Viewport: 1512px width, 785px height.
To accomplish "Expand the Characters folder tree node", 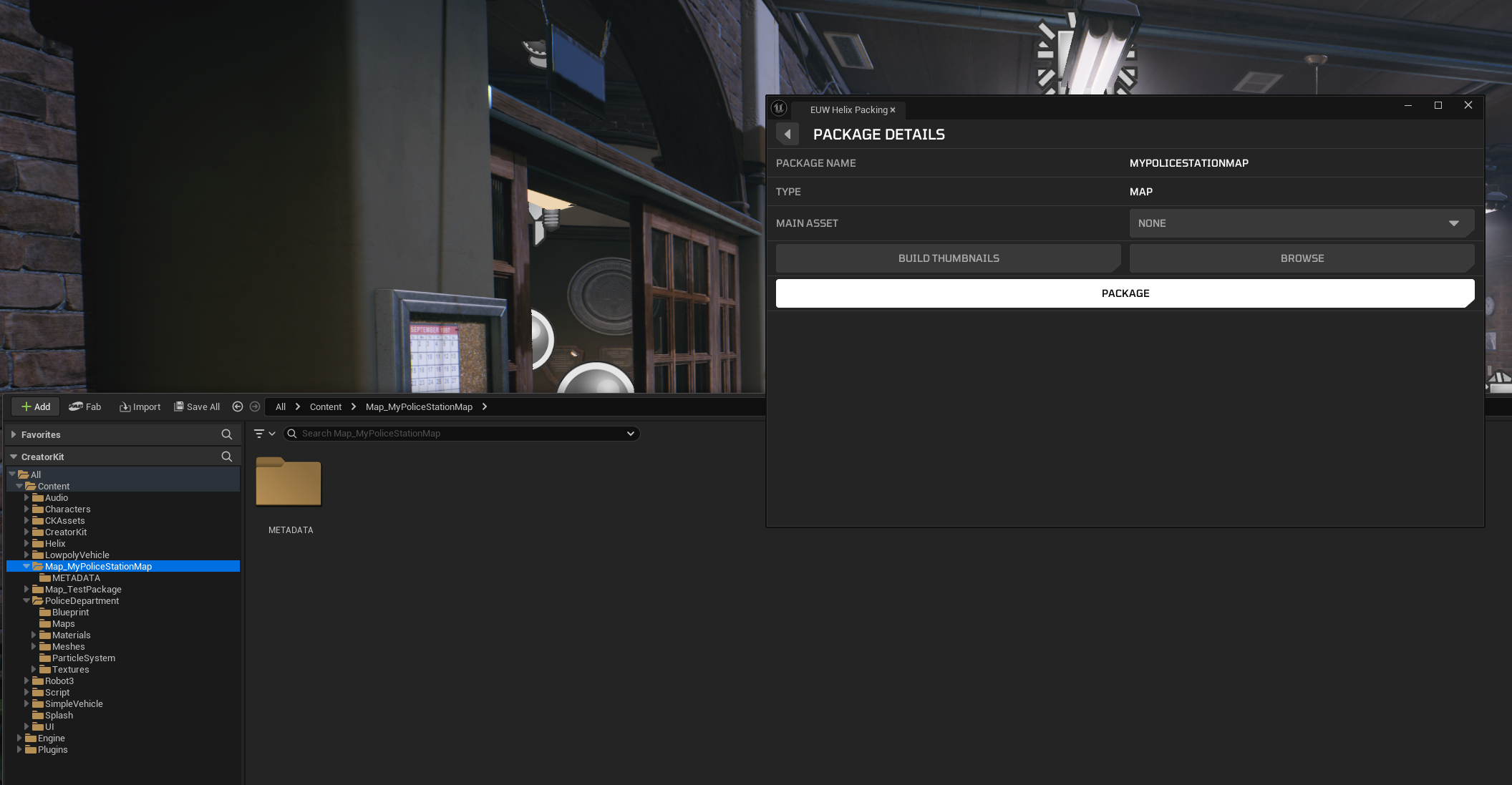I will [26, 509].
